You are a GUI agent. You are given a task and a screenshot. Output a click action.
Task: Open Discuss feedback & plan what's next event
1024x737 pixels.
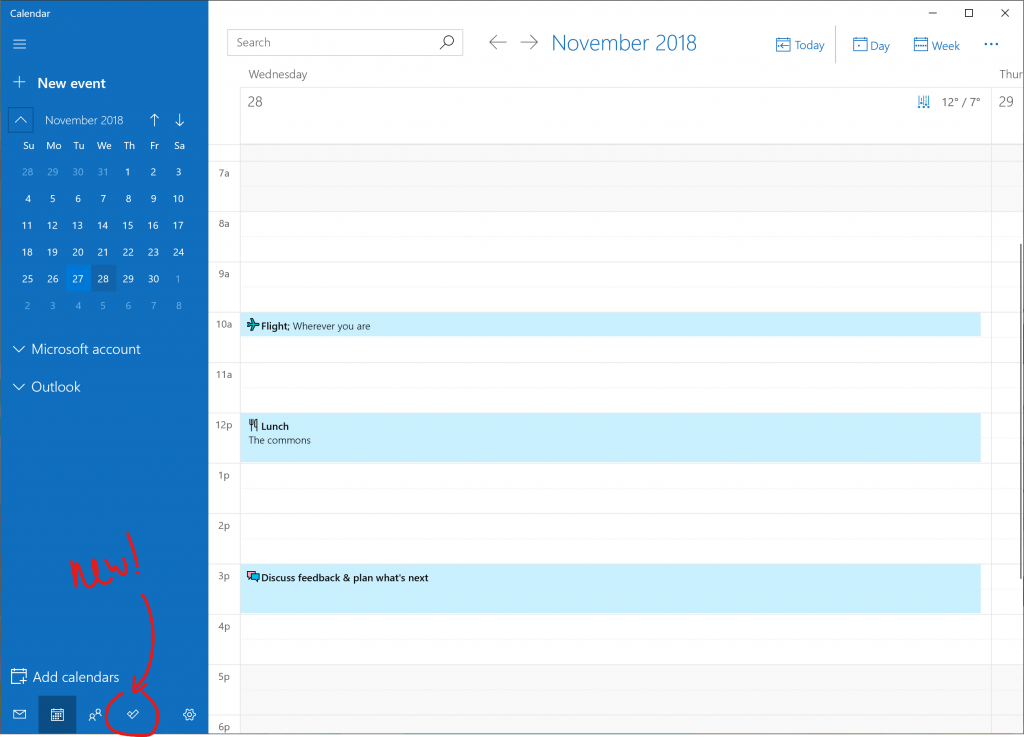[611, 589]
